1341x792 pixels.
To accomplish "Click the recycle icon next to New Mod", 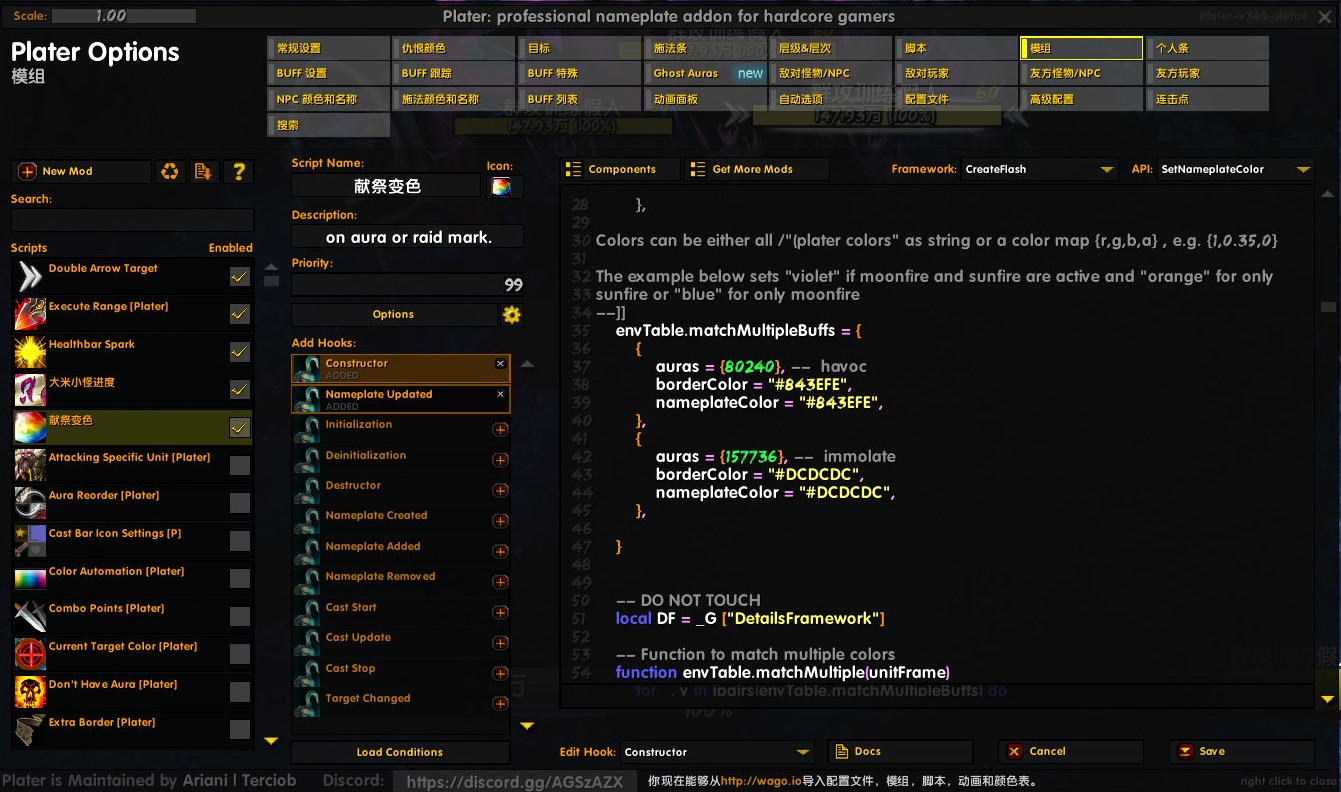I will point(170,172).
